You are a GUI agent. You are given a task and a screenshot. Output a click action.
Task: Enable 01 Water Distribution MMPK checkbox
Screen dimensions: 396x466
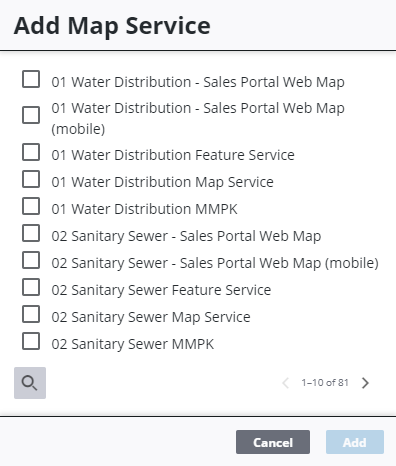click(31, 206)
